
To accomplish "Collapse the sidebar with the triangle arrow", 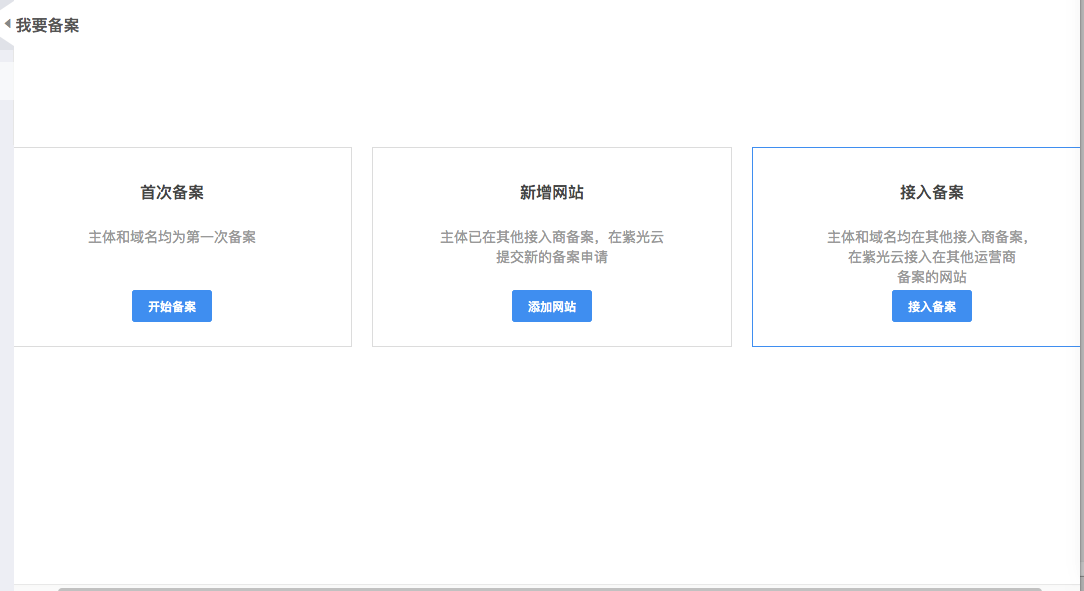I will pos(7,24).
